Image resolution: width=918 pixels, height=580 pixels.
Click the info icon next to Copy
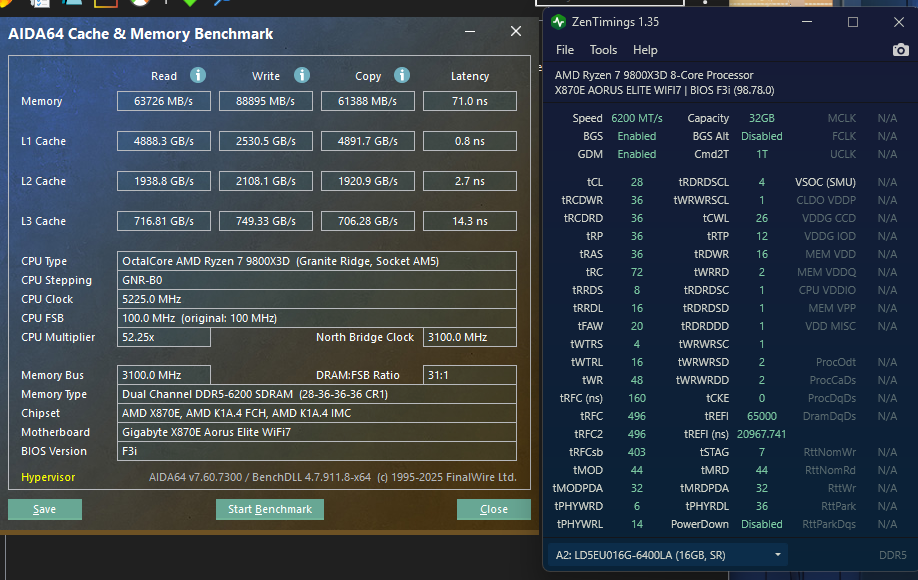(x=402, y=75)
